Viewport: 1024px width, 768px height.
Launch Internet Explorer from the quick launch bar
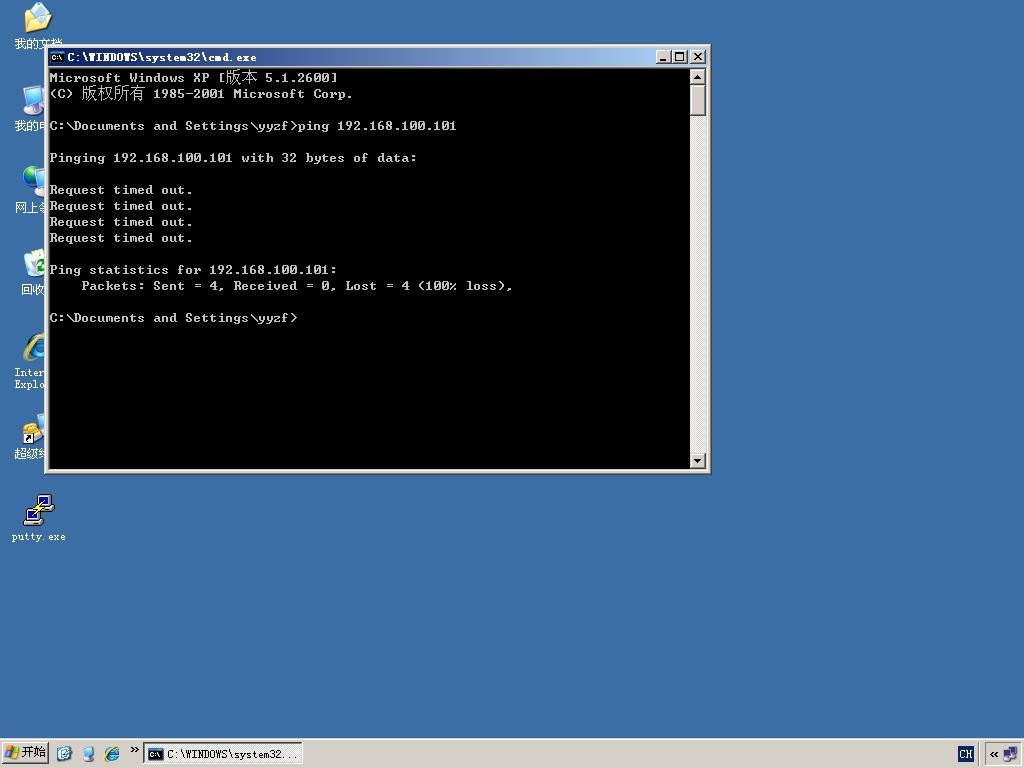click(x=112, y=754)
